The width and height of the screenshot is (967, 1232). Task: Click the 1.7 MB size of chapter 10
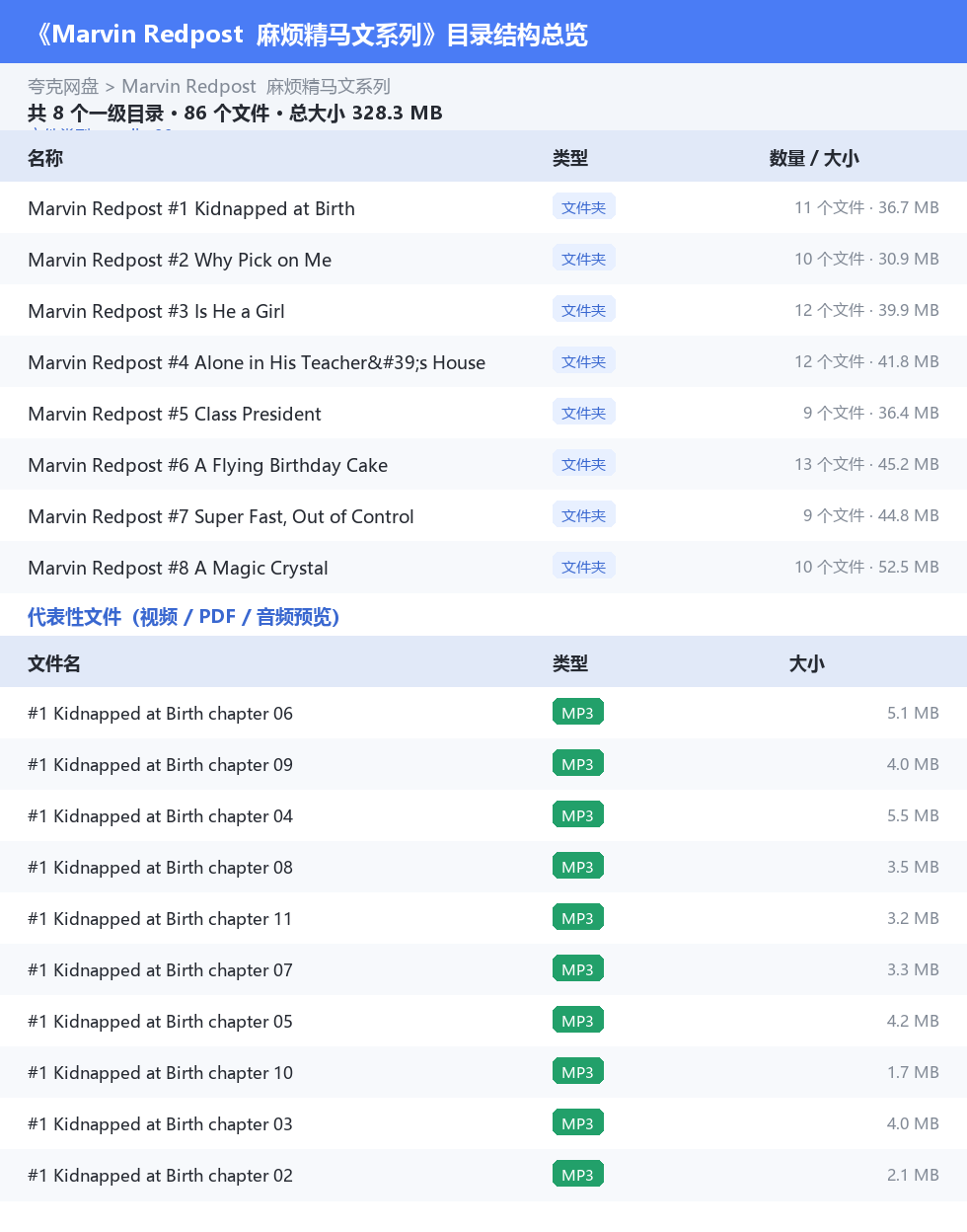[x=913, y=1072]
